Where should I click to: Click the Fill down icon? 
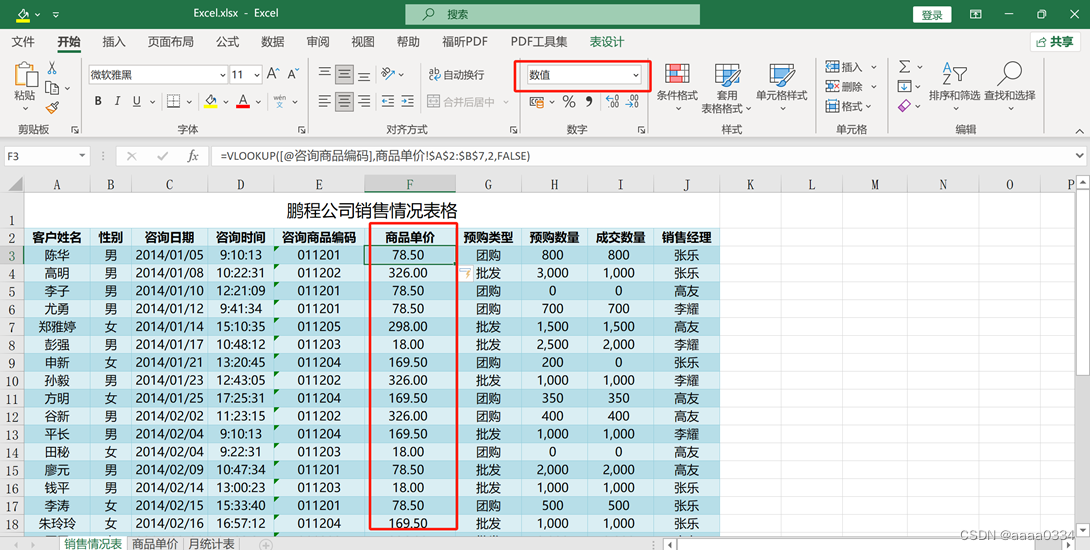click(x=904, y=86)
